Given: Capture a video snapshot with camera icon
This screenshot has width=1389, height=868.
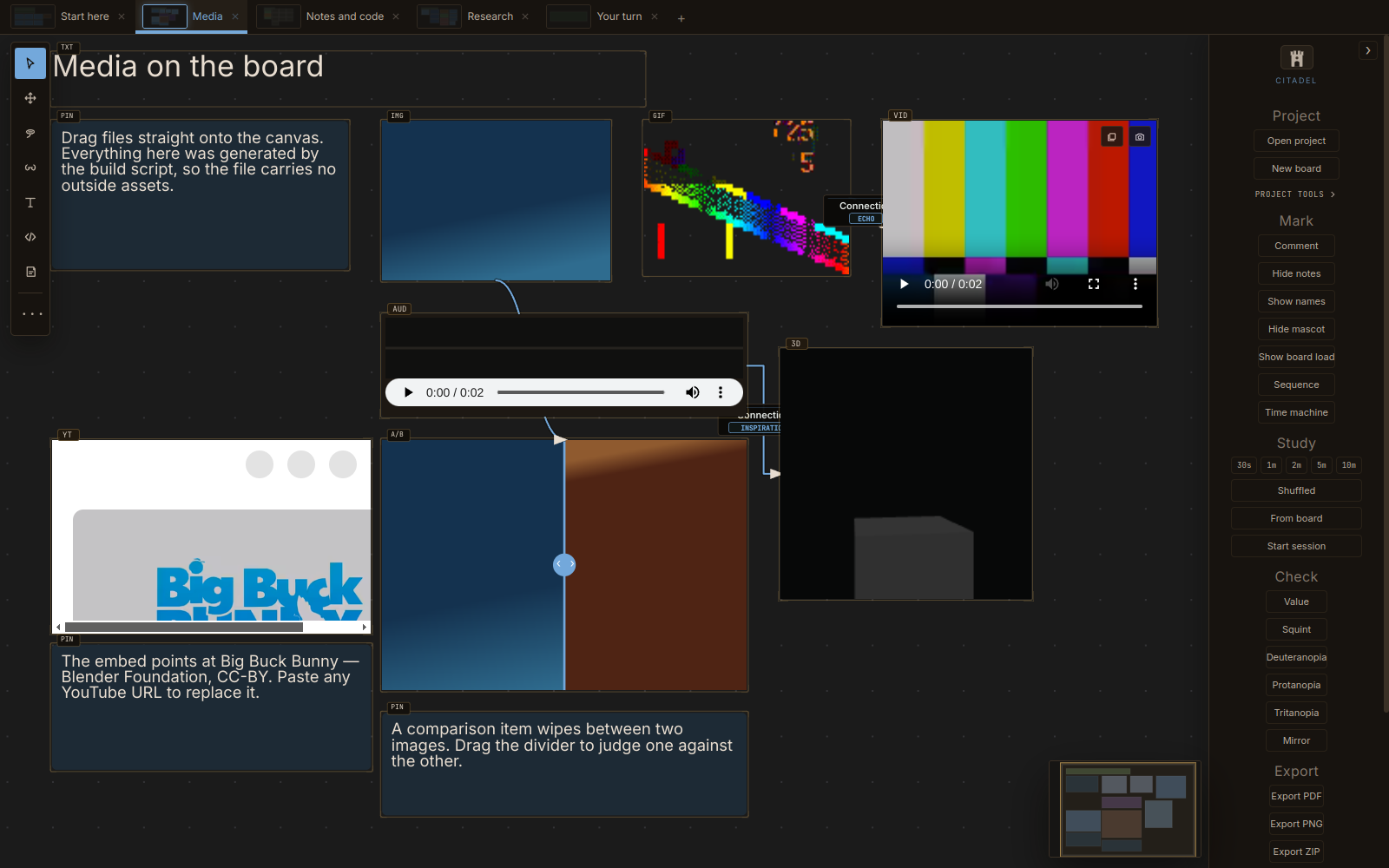Looking at the screenshot, I should pos(1140,137).
